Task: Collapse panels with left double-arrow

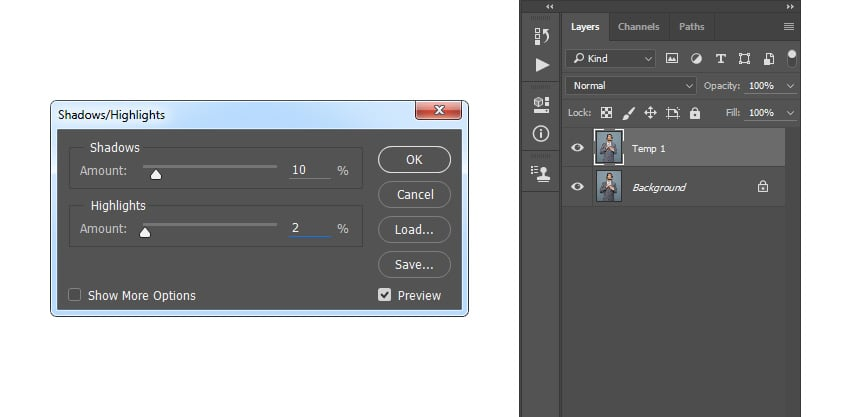Action: pos(550,7)
